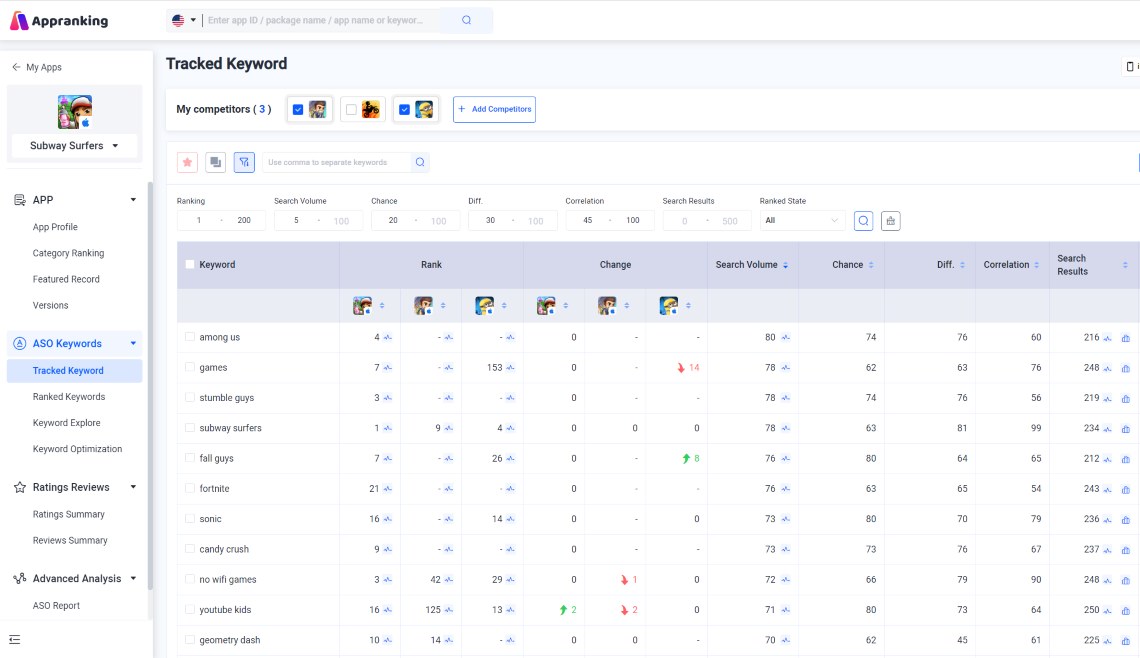Check the sonic keyword checkbox
The image size is (1140, 658).
click(x=190, y=519)
